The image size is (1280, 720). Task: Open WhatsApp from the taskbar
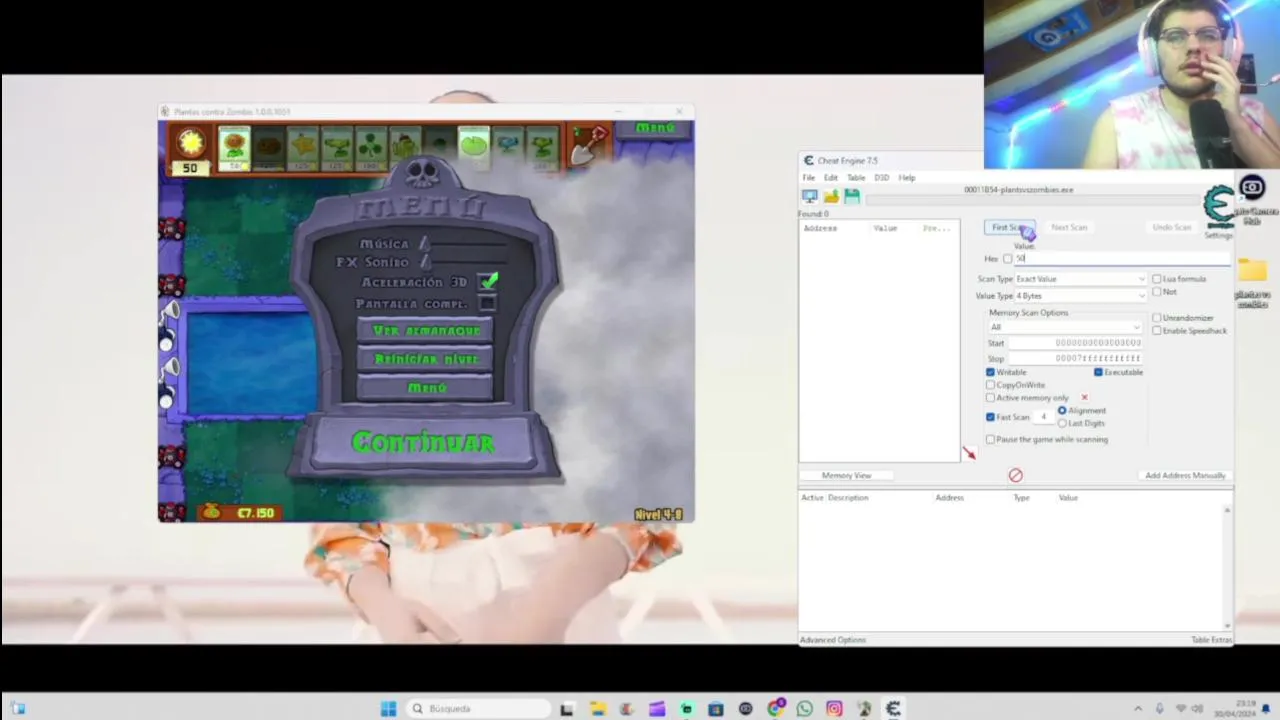click(x=805, y=709)
